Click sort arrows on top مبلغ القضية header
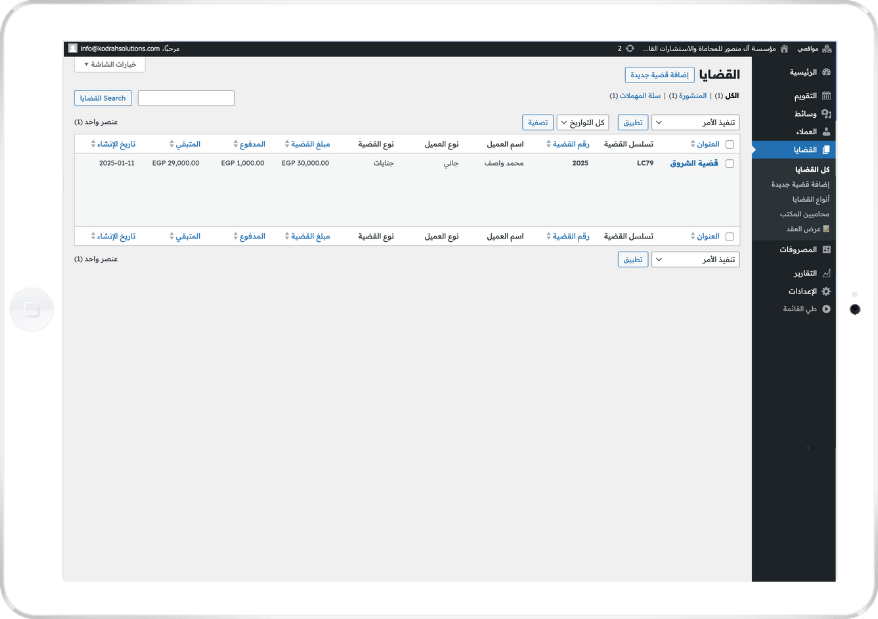Image resolution: width=878 pixels, height=619 pixels. point(287,144)
